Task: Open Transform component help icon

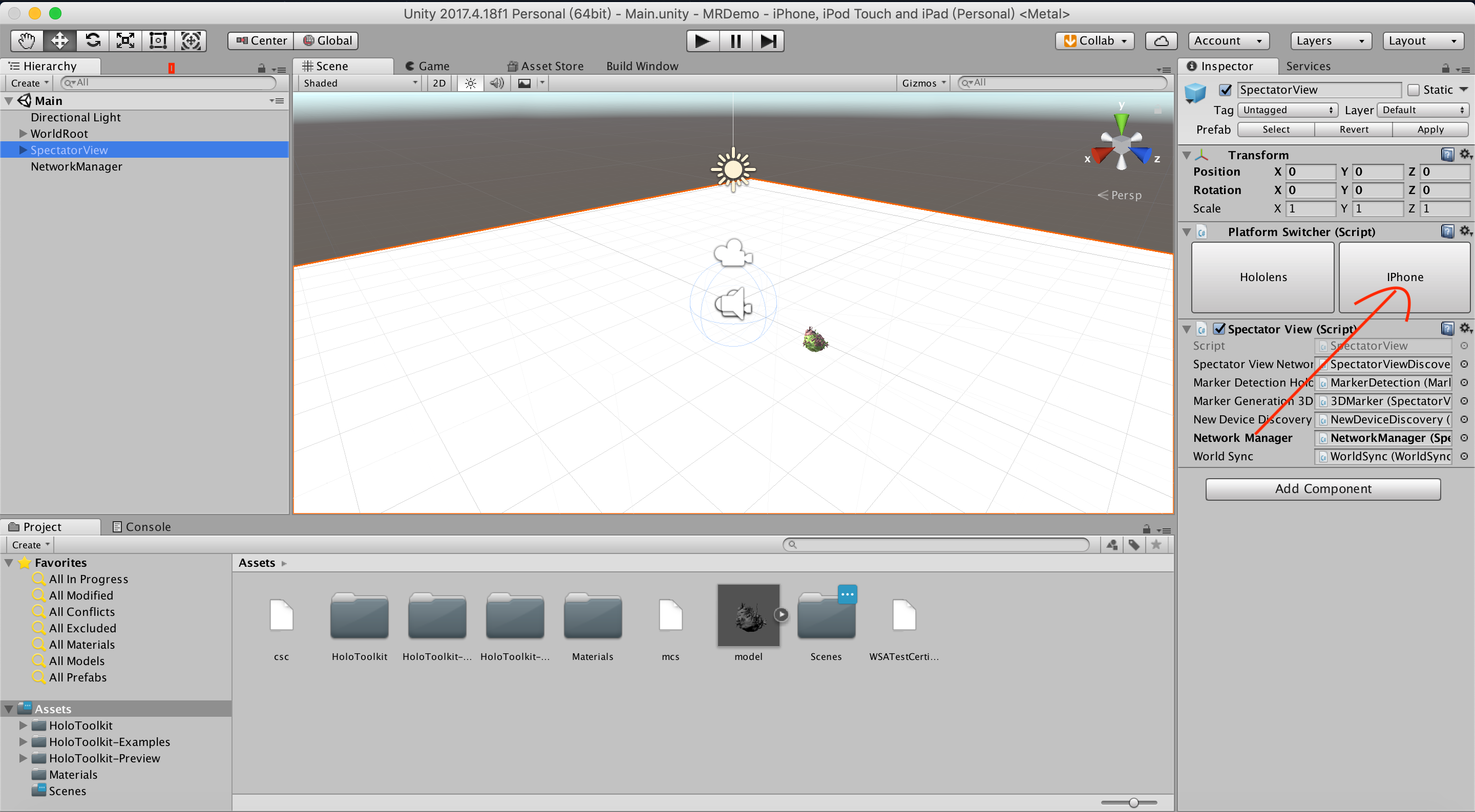Action: coord(1447,155)
